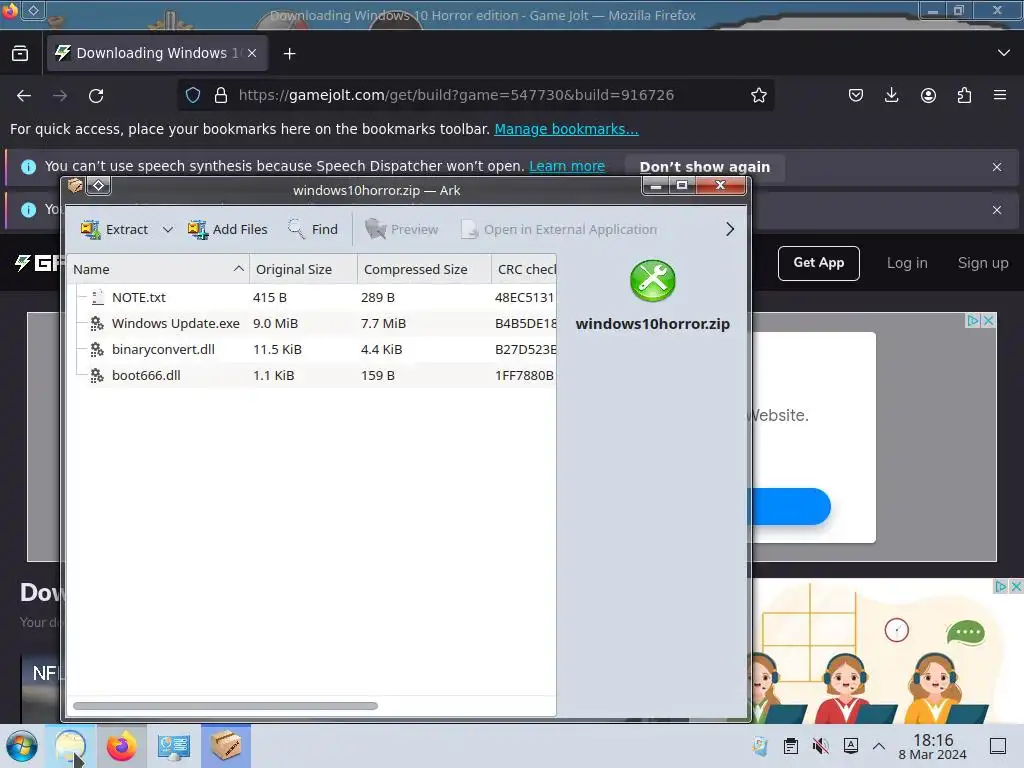Select the Windows Update.exe entry
This screenshot has height=768, width=1024.
tap(176, 323)
